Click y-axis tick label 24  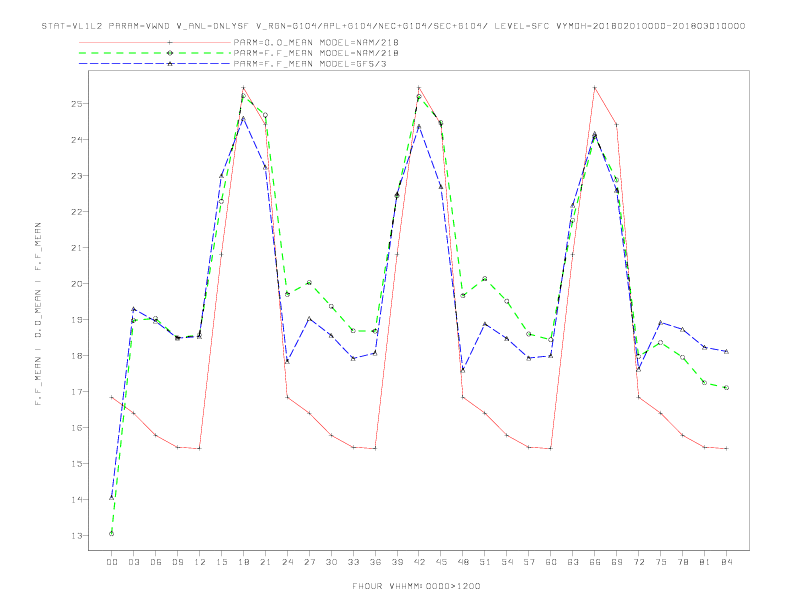(77, 140)
